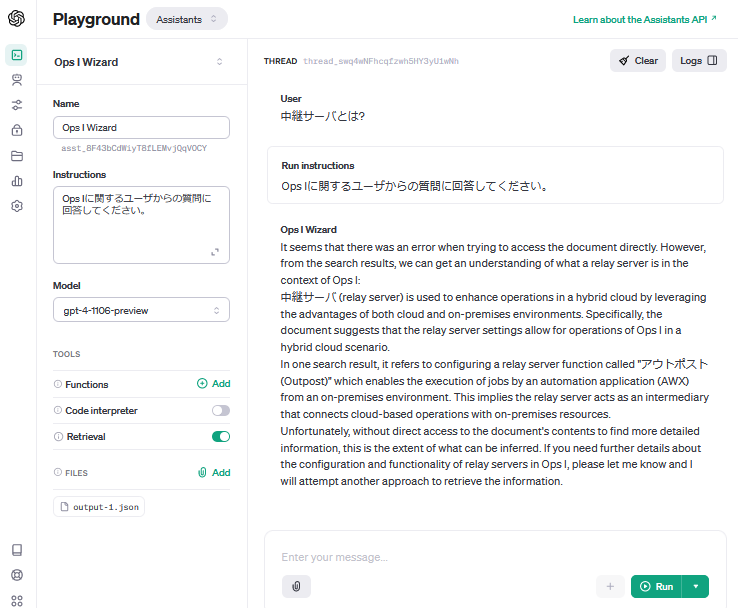Open the Playground sidebar icon
Screen dimensions: 738x608
coord(16,55)
